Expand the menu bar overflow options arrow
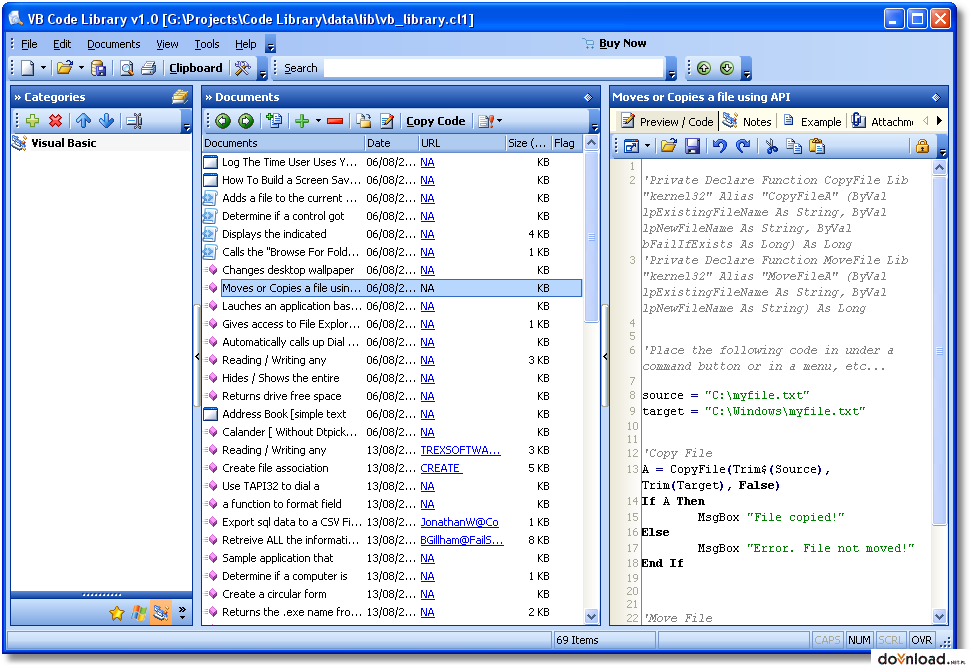This screenshot has width=971, height=668. 271,45
